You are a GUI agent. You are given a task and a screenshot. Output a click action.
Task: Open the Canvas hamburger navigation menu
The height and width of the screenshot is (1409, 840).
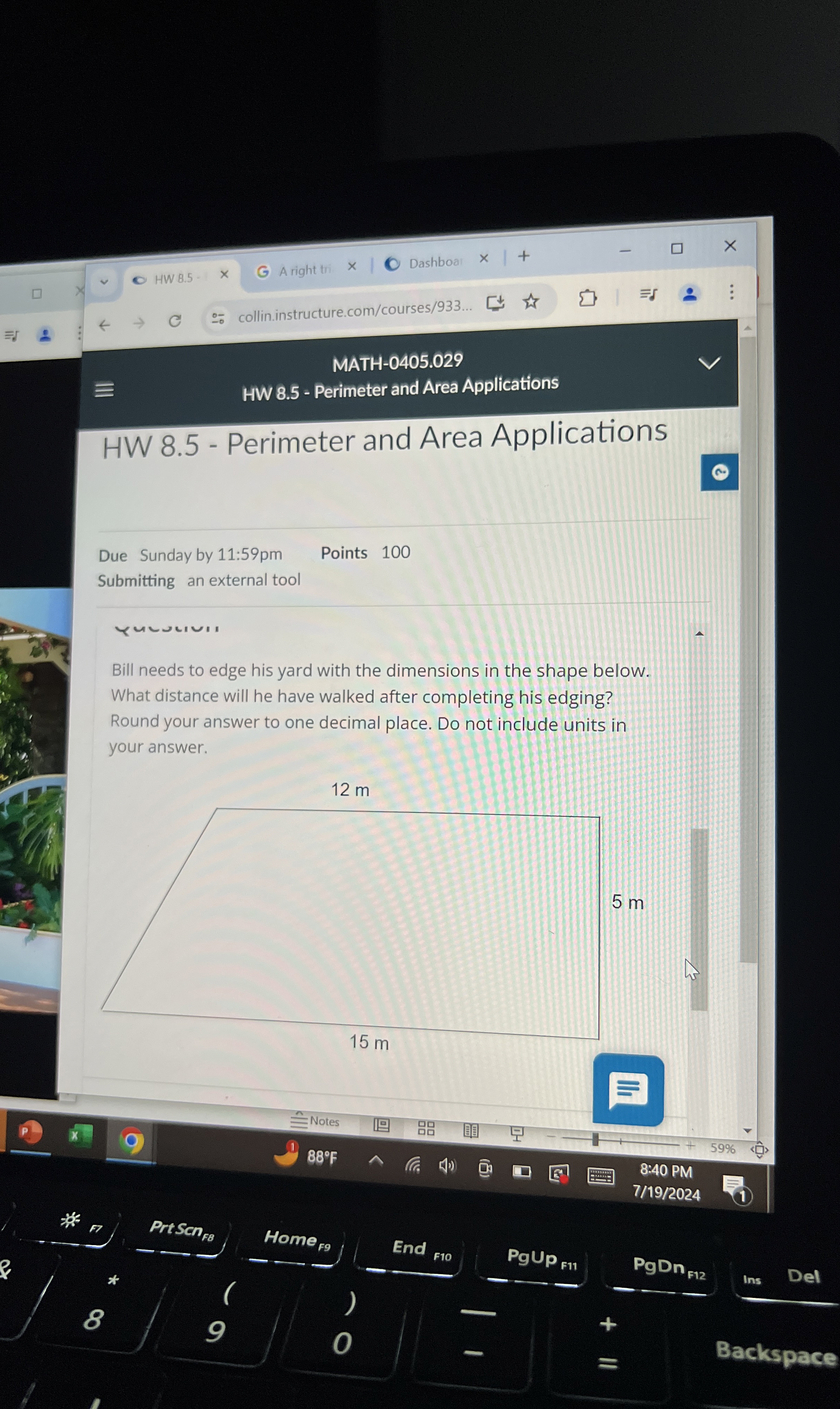(x=104, y=390)
